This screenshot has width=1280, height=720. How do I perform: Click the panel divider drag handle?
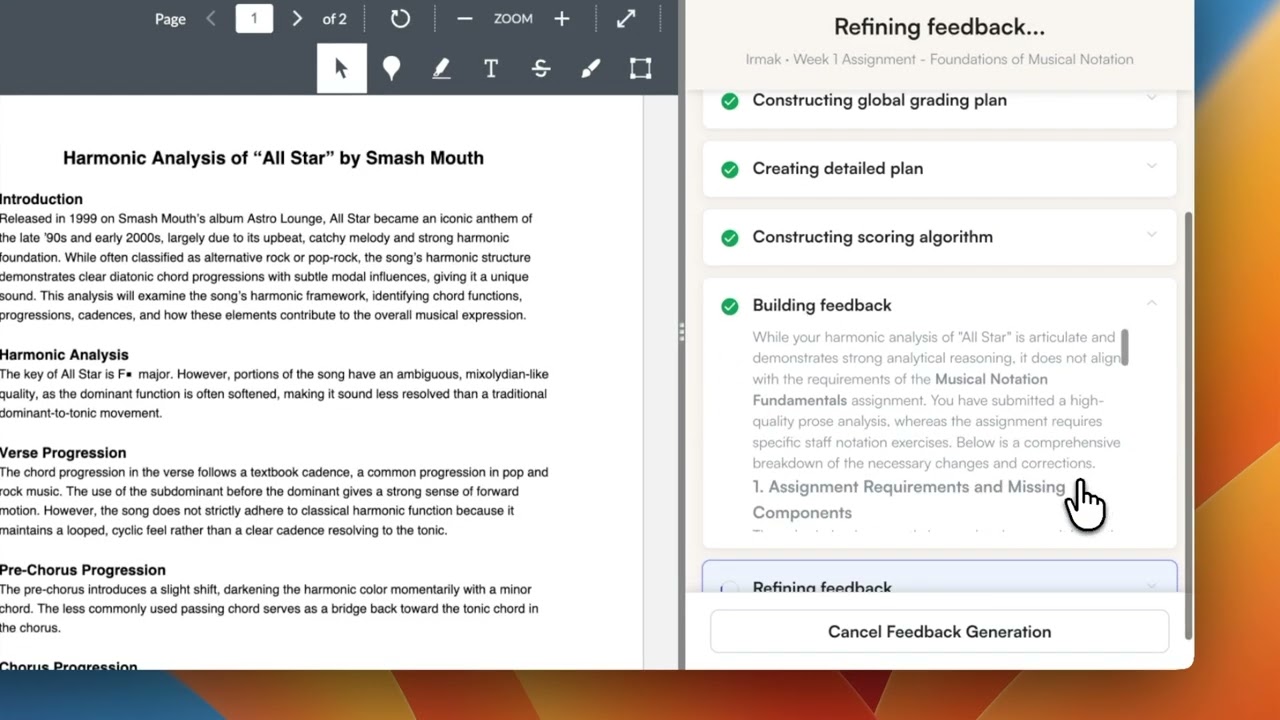(681, 333)
